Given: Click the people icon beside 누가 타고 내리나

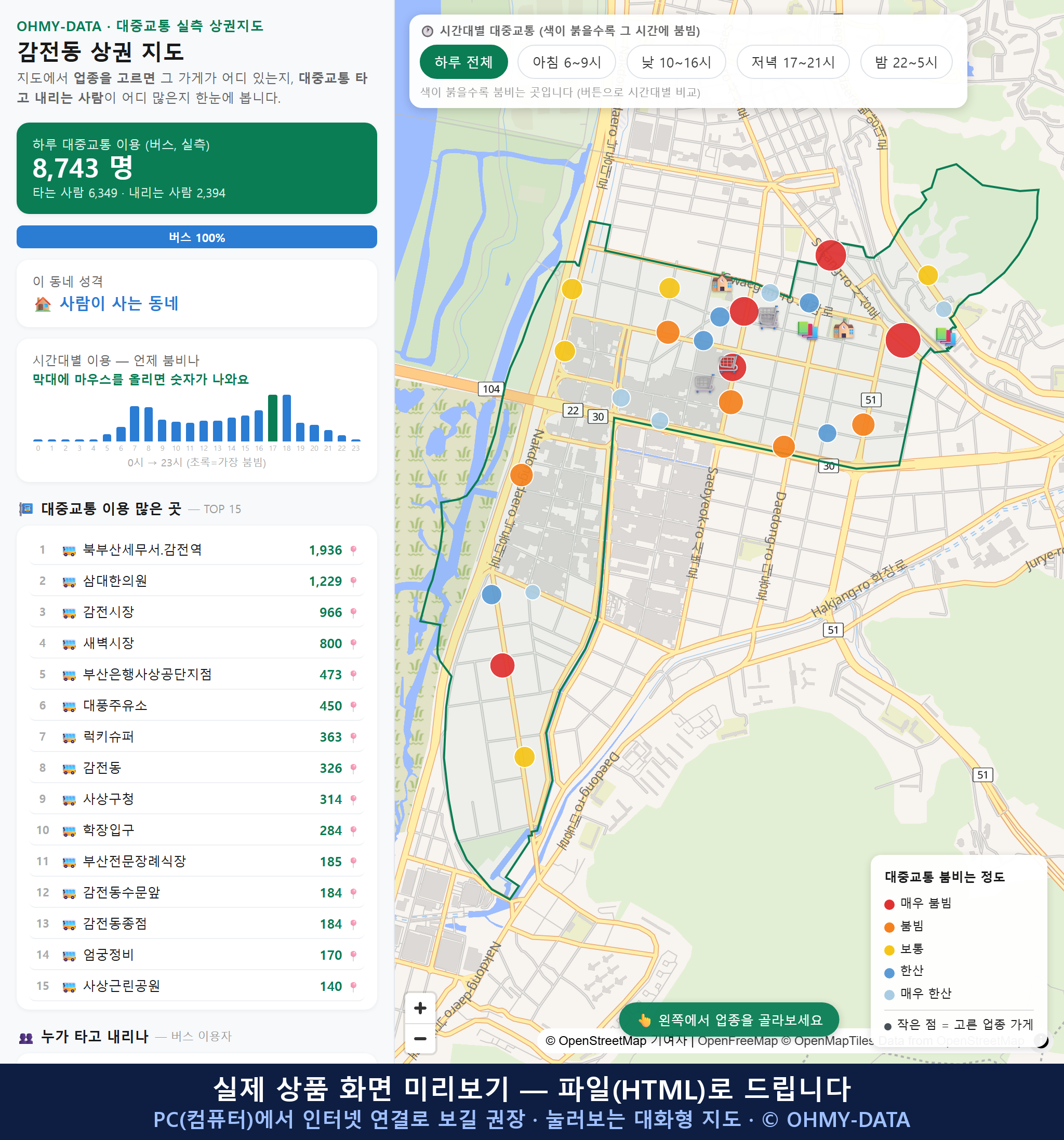Looking at the screenshot, I should [x=26, y=1037].
